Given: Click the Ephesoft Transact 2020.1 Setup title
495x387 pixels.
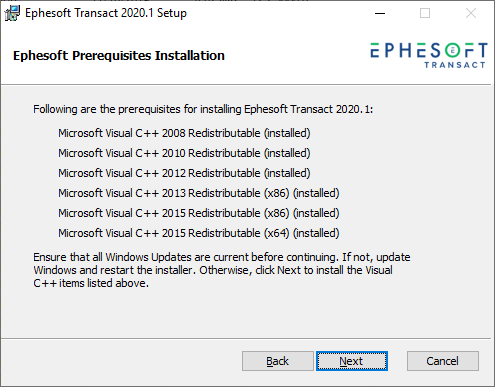Looking at the screenshot, I should pyautogui.click(x=106, y=13).
